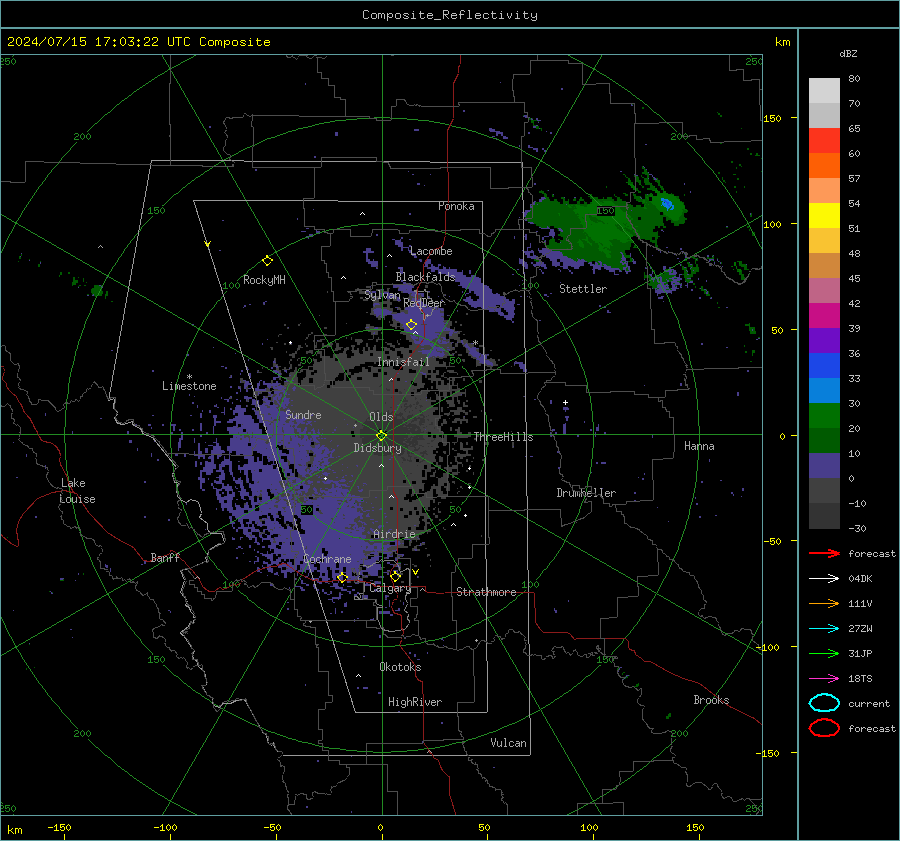Click the Composite_Reflectivity title
Image resolution: width=900 pixels, height=841 pixels.
click(449, 15)
